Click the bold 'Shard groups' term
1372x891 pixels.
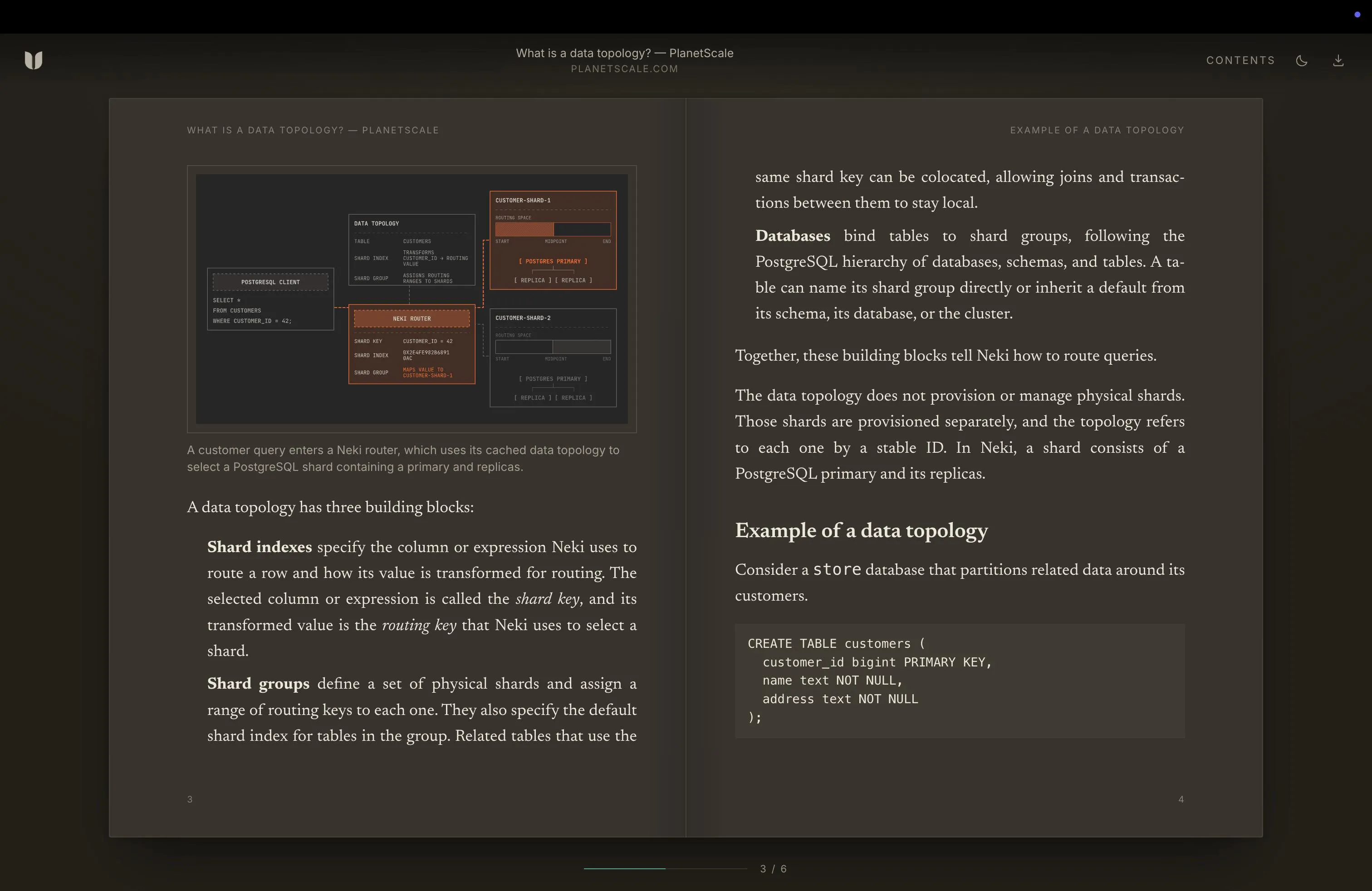tap(258, 684)
